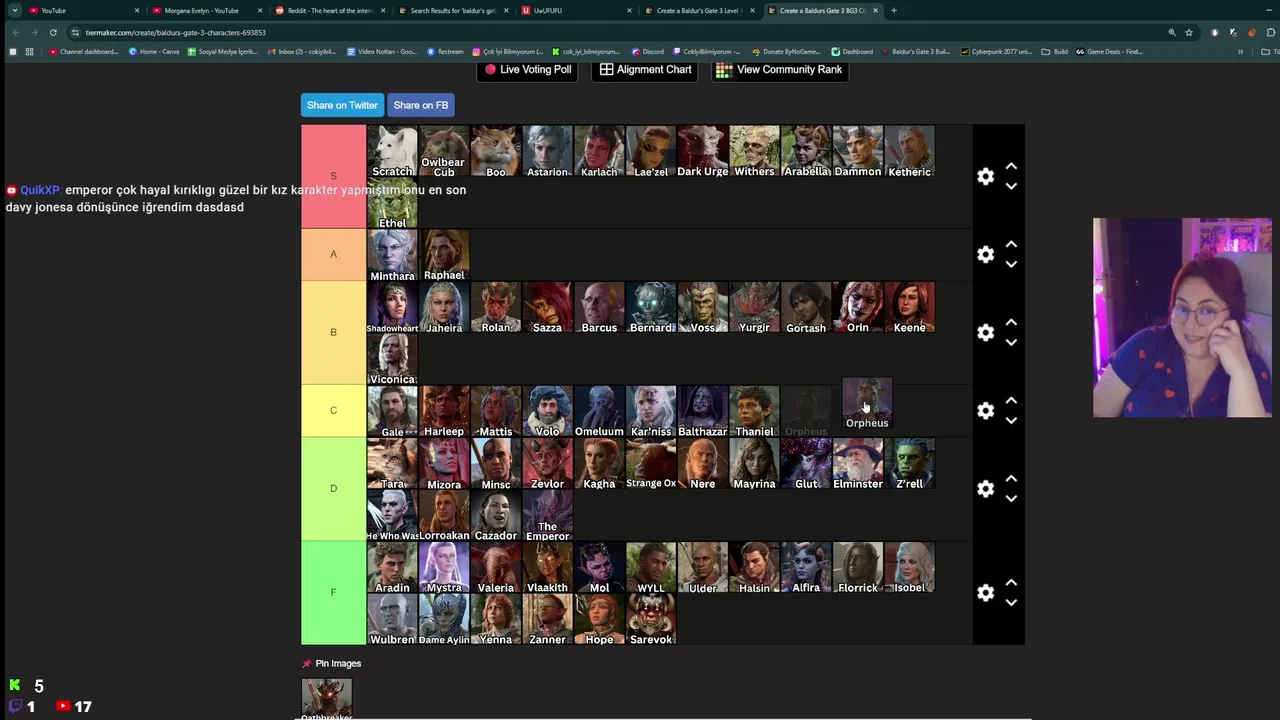The image size is (1280, 720).
Task: Click Share on FB button
Action: (421, 105)
